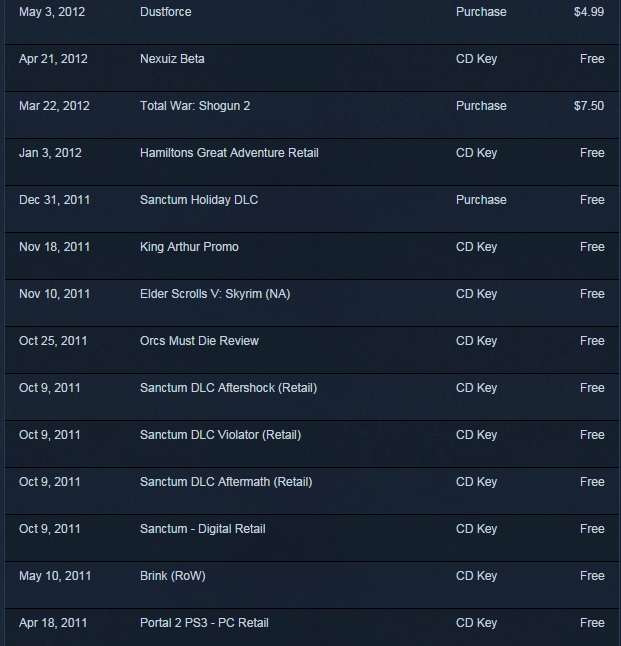Open Sanctum DLC Aftermath (Retail) entry

pyautogui.click(x=312, y=491)
